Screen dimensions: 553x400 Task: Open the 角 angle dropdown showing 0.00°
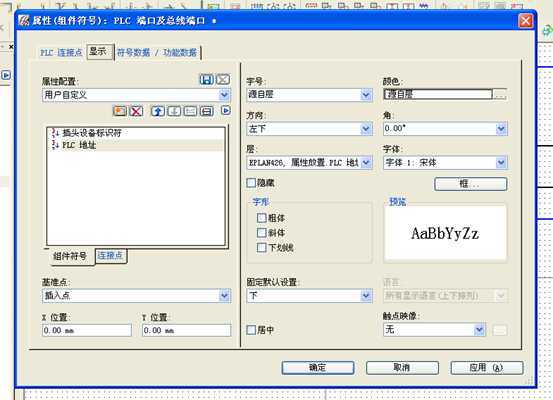pyautogui.click(x=445, y=129)
